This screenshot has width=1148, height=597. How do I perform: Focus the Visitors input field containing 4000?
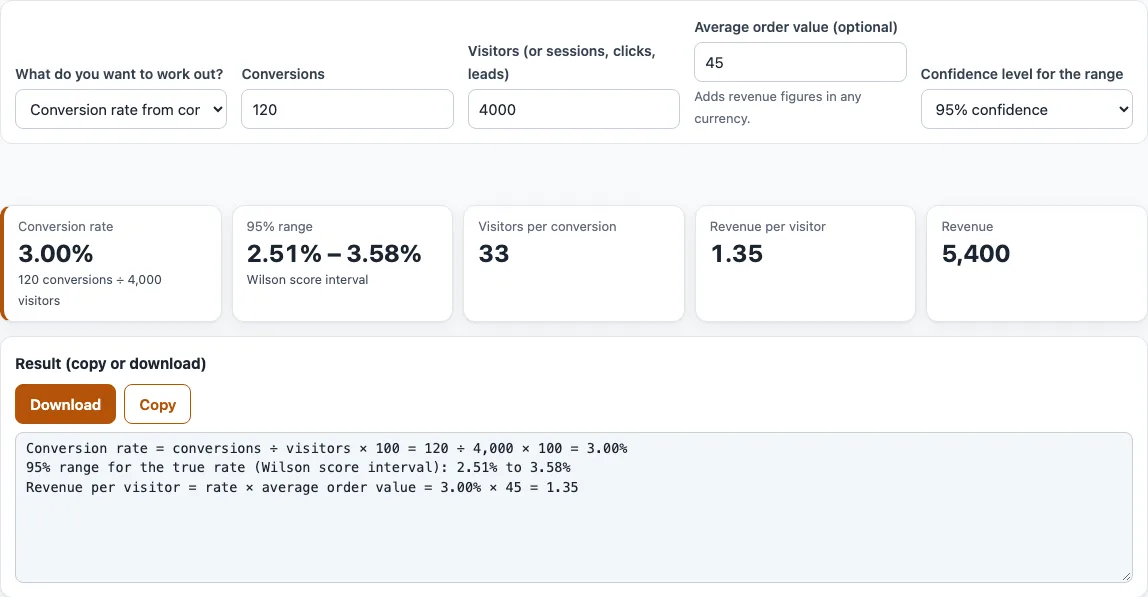(573, 109)
